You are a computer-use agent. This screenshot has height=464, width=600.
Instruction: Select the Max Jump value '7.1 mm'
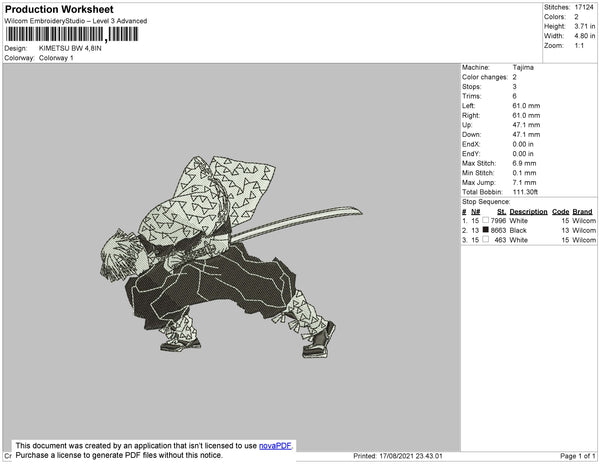[x=524, y=182]
